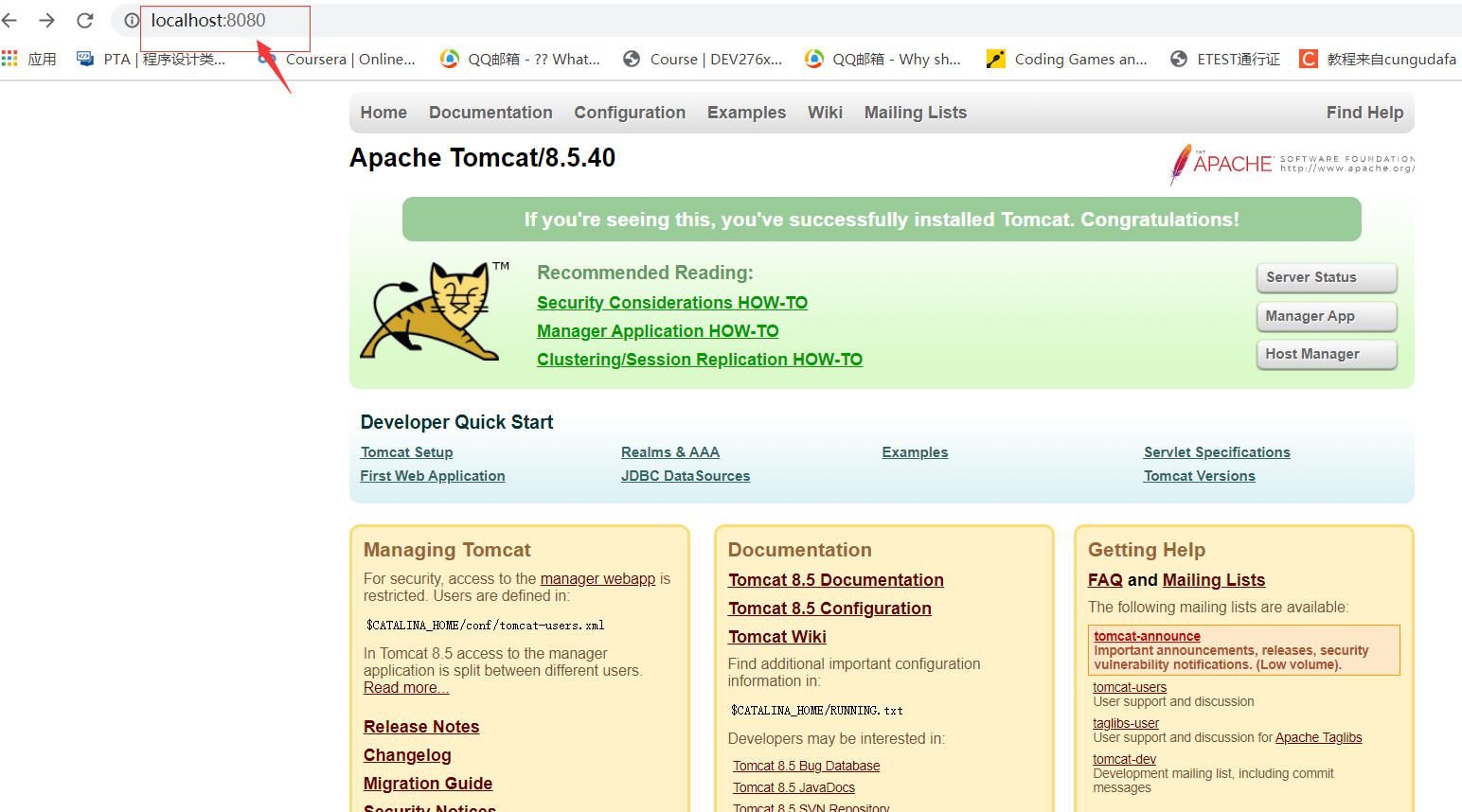Click the Manager App button
The height and width of the screenshot is (812, 1462).
(1327, 316)
